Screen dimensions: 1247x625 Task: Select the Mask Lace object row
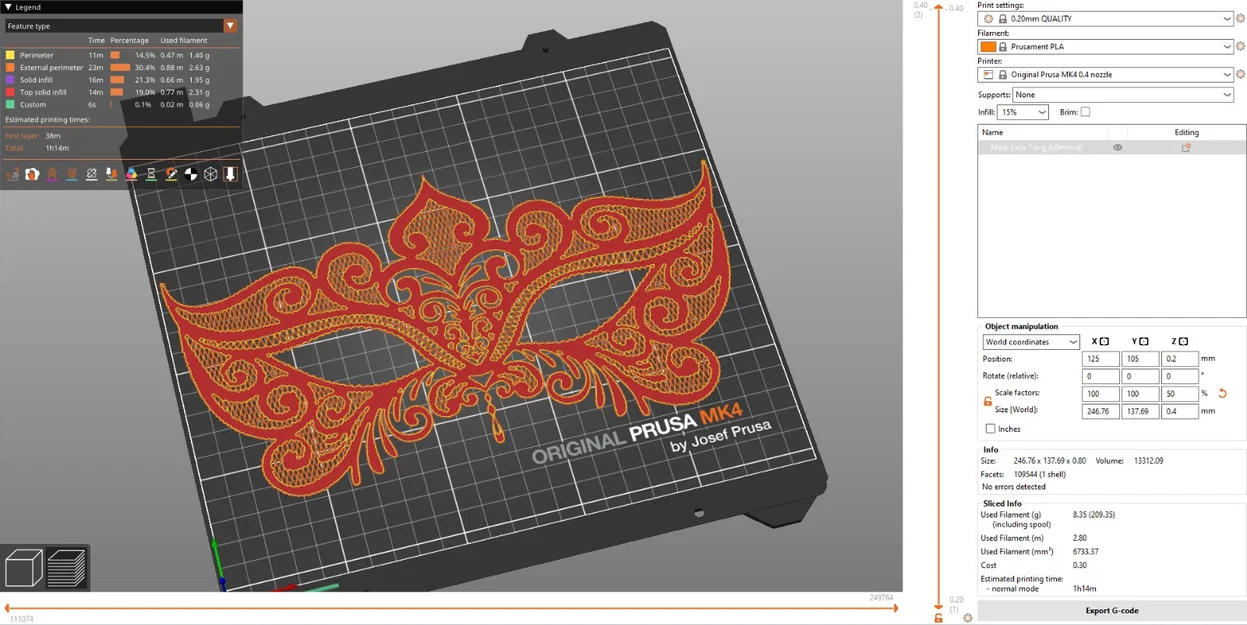coord(1111,148)
